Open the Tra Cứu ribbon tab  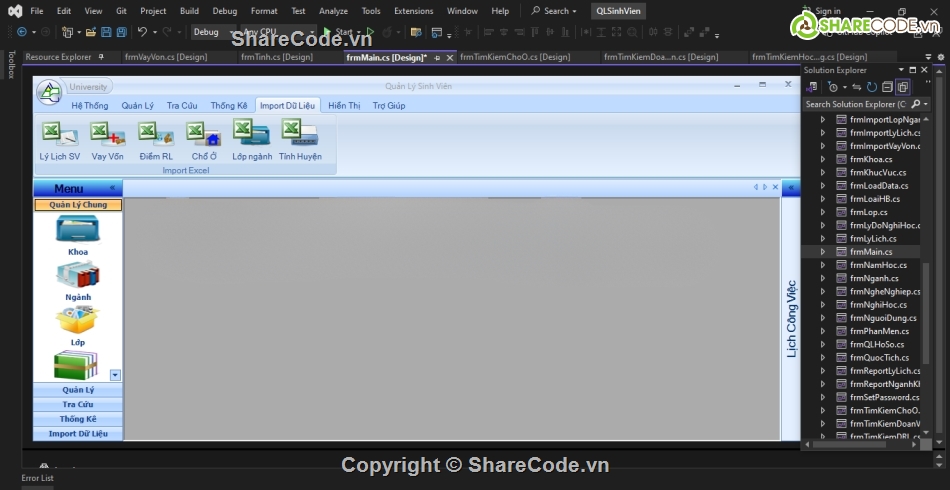(x=182, y=105)
